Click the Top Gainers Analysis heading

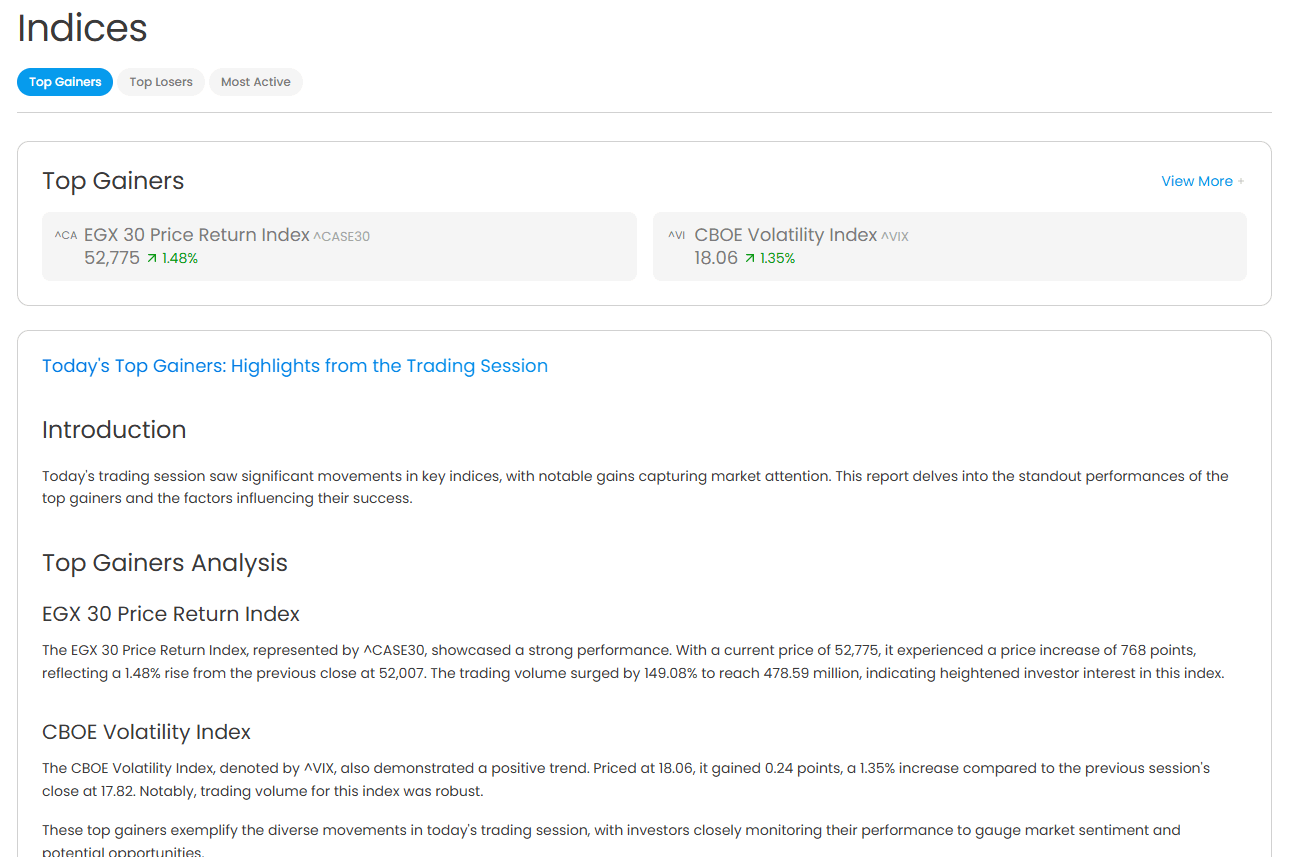165,563
